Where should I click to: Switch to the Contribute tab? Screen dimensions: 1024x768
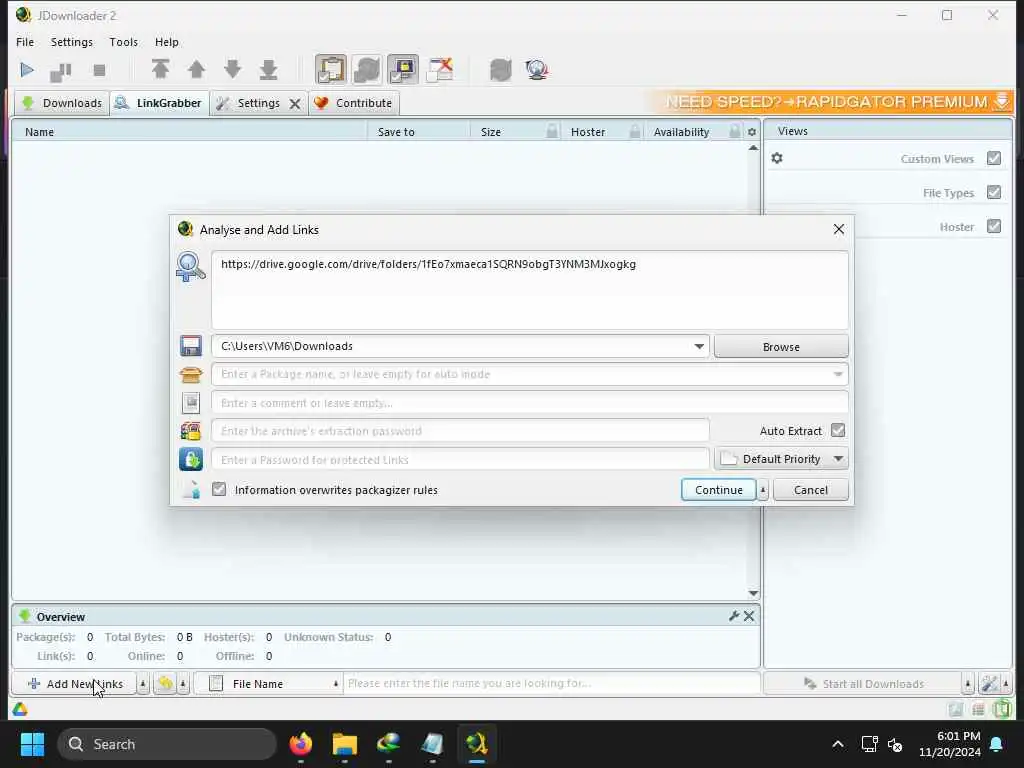pyautogui.click(x=353, y=103)
